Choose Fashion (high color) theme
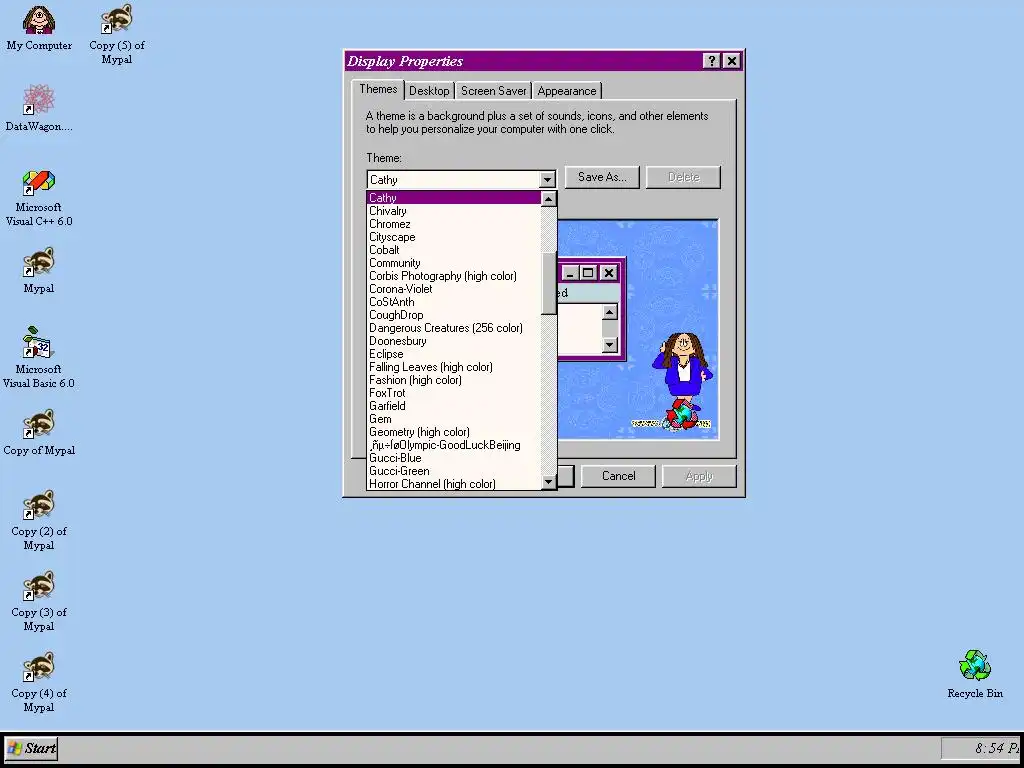The width and height of the screenshot is (1024, 768). tap(454, 380)
